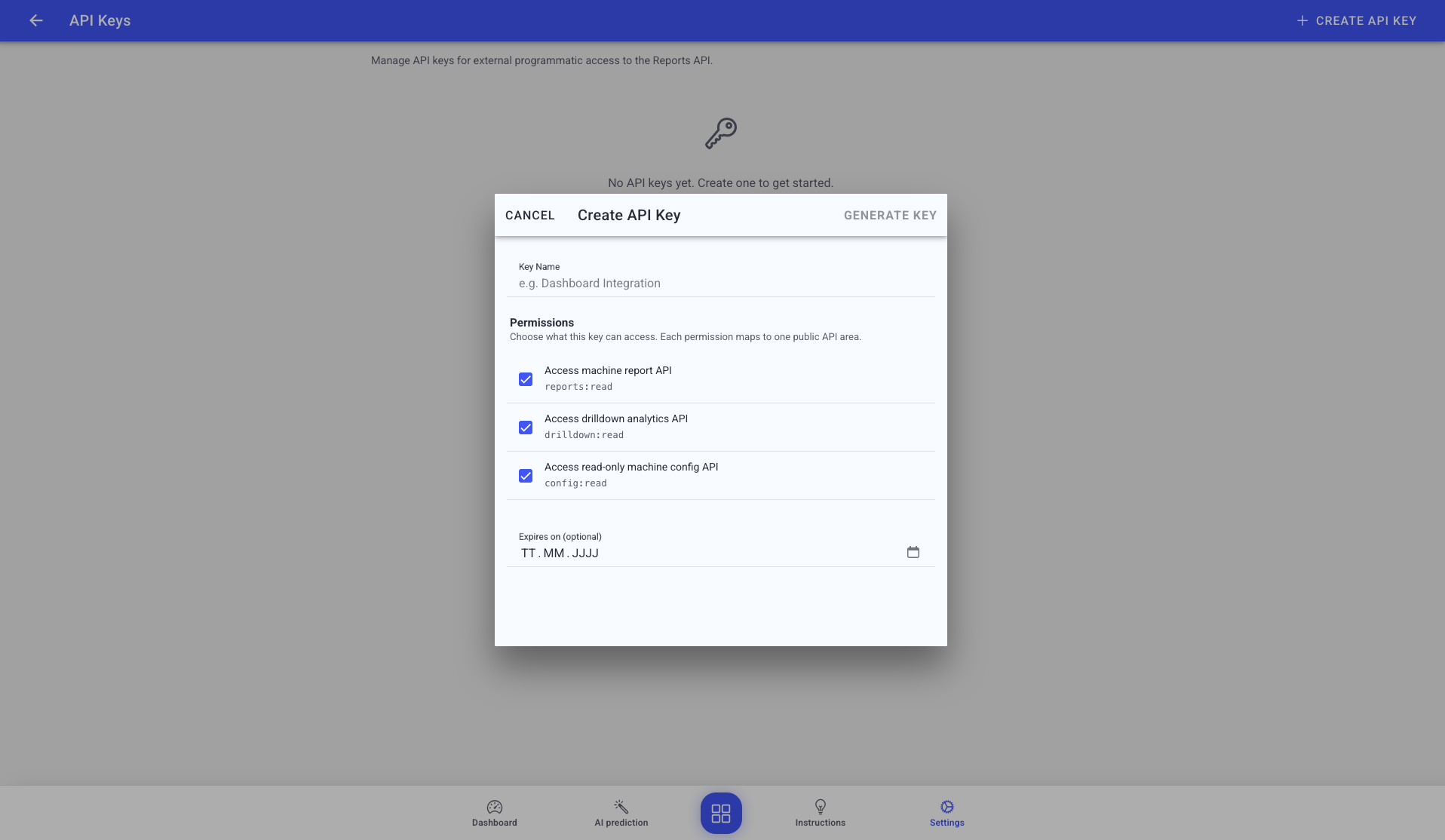Screen dimensions: 1445x840
Task: Uncheck Access read-only machine config API permission
Action: [526, 476]
